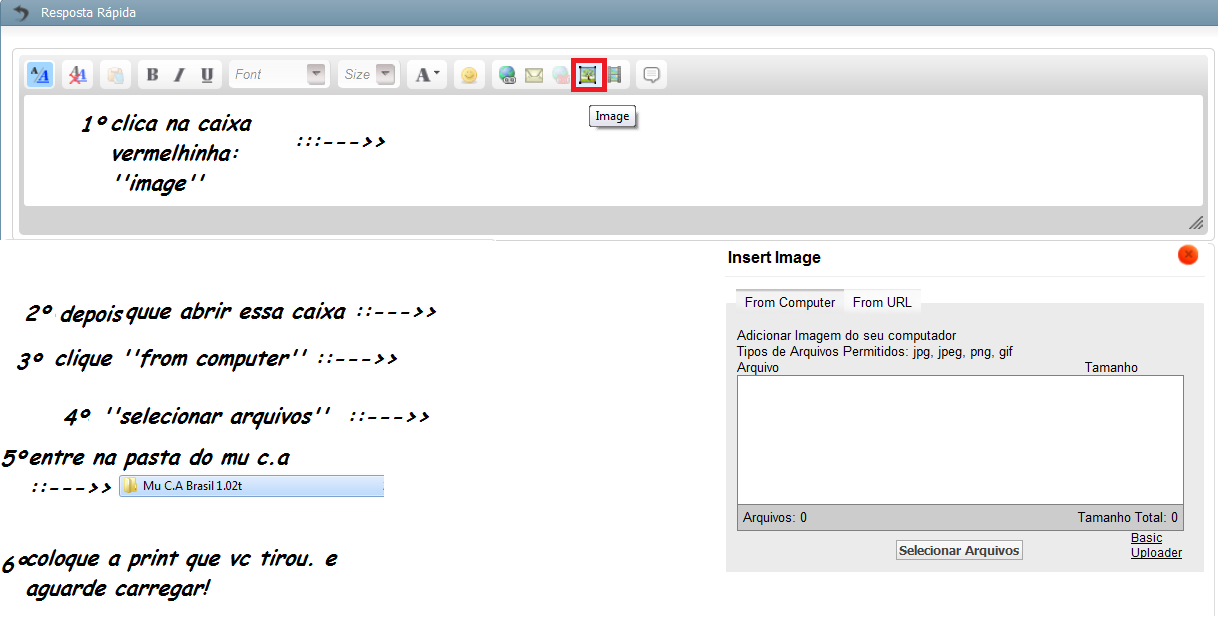This screenshot has height=622, width=1218.
Task: Open the font color picker
Action: (427, 75)
